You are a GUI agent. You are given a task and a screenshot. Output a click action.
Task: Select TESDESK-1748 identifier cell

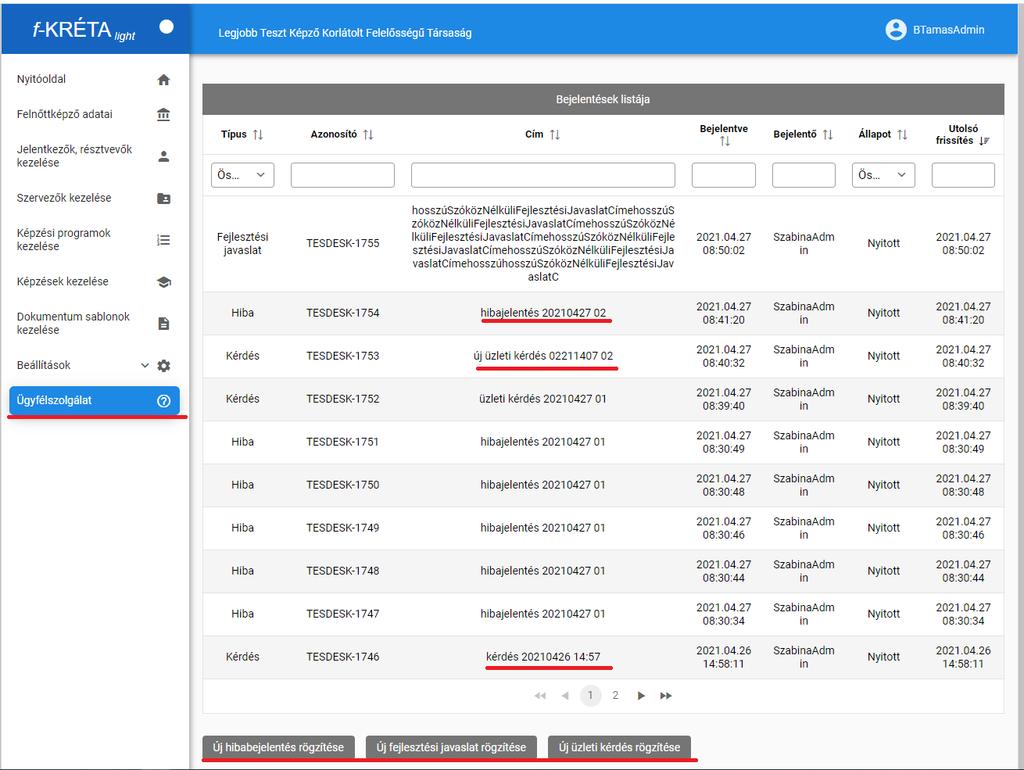tap(343, 571)
